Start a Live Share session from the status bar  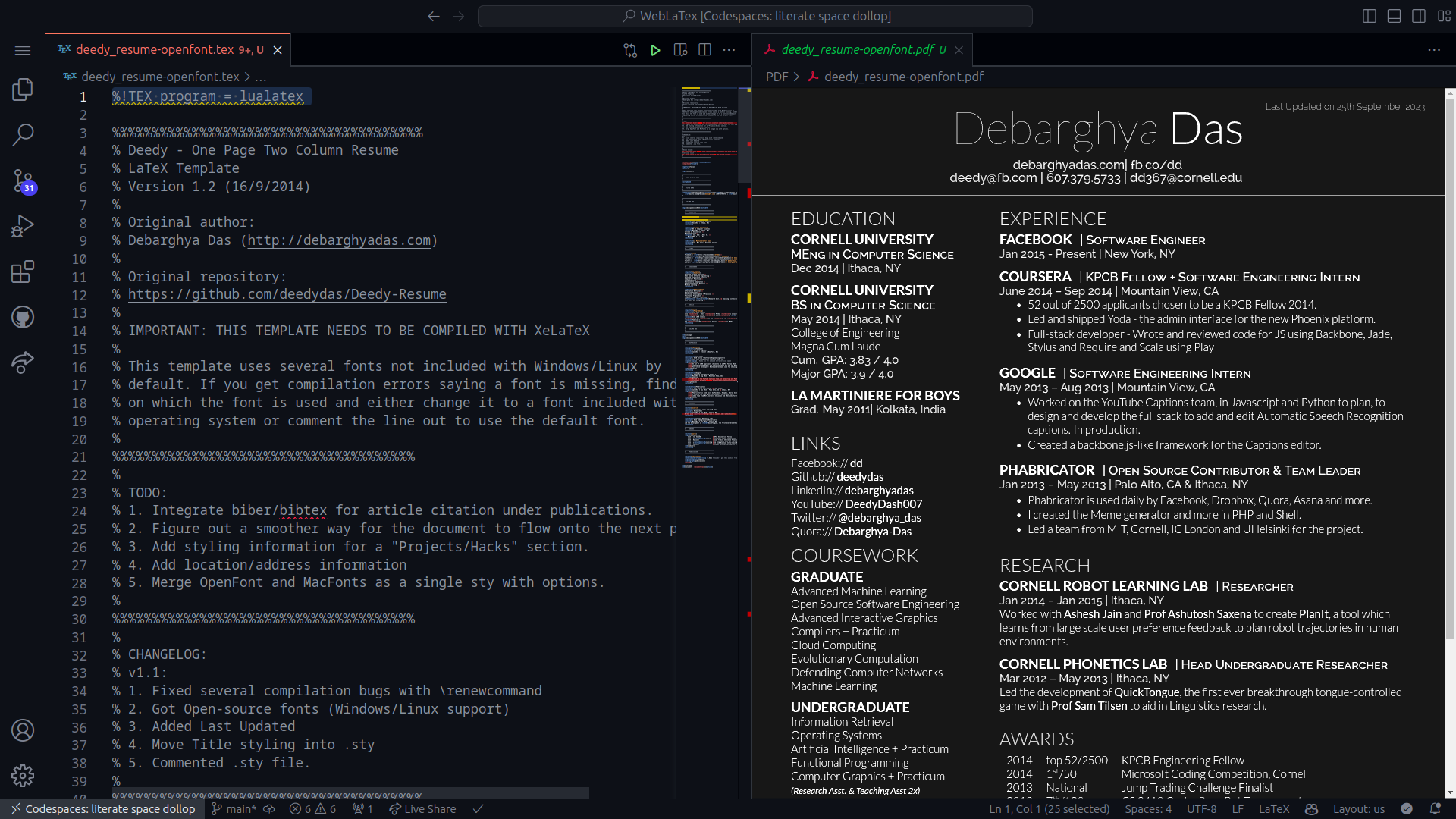tap(422, 809)
